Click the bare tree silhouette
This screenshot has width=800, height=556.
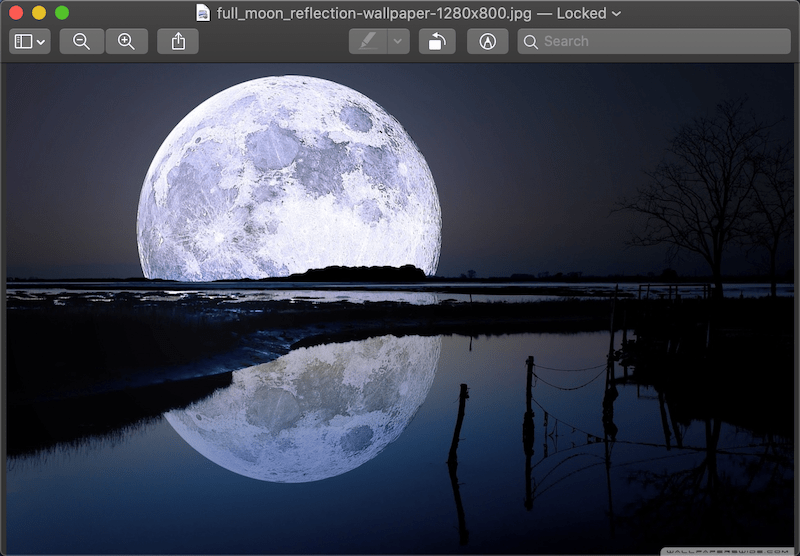(712, 190)
